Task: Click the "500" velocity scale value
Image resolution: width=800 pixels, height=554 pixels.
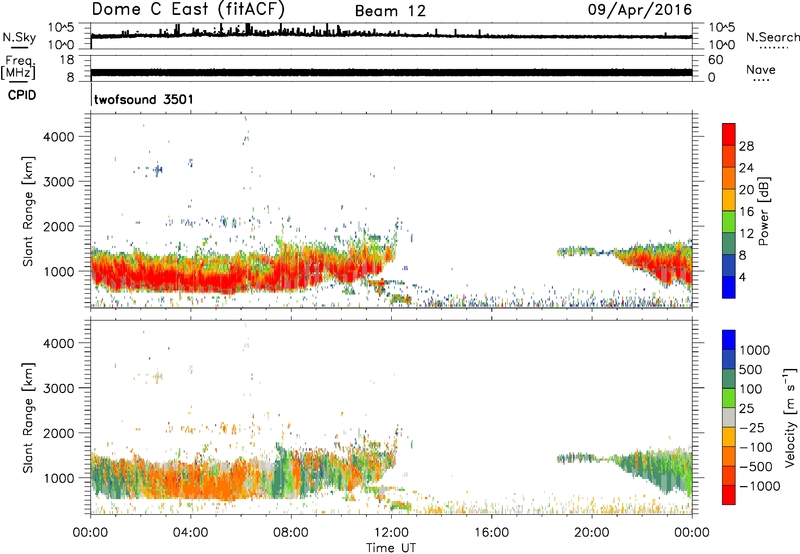Action: click(x=751, y=370)
